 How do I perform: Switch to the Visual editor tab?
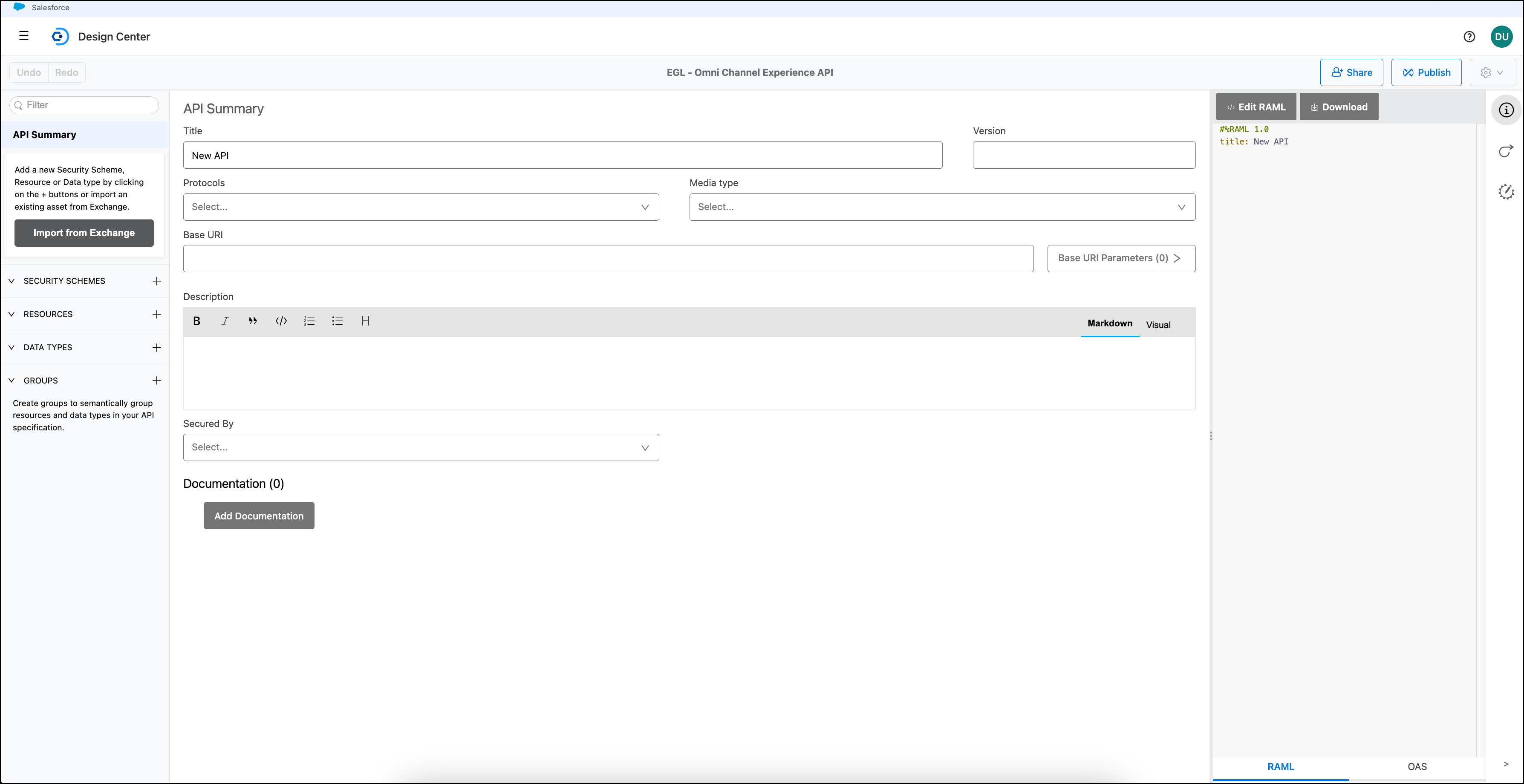click(1158, 325)
